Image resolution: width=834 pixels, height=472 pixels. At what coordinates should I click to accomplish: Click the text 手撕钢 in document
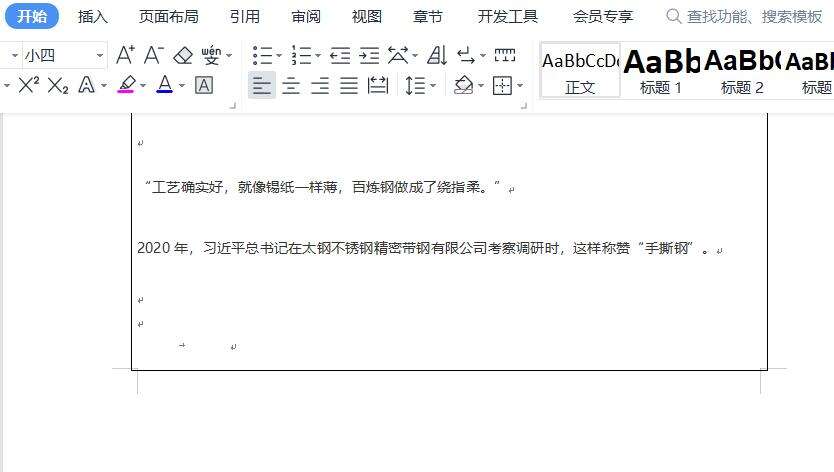point(666,248)
